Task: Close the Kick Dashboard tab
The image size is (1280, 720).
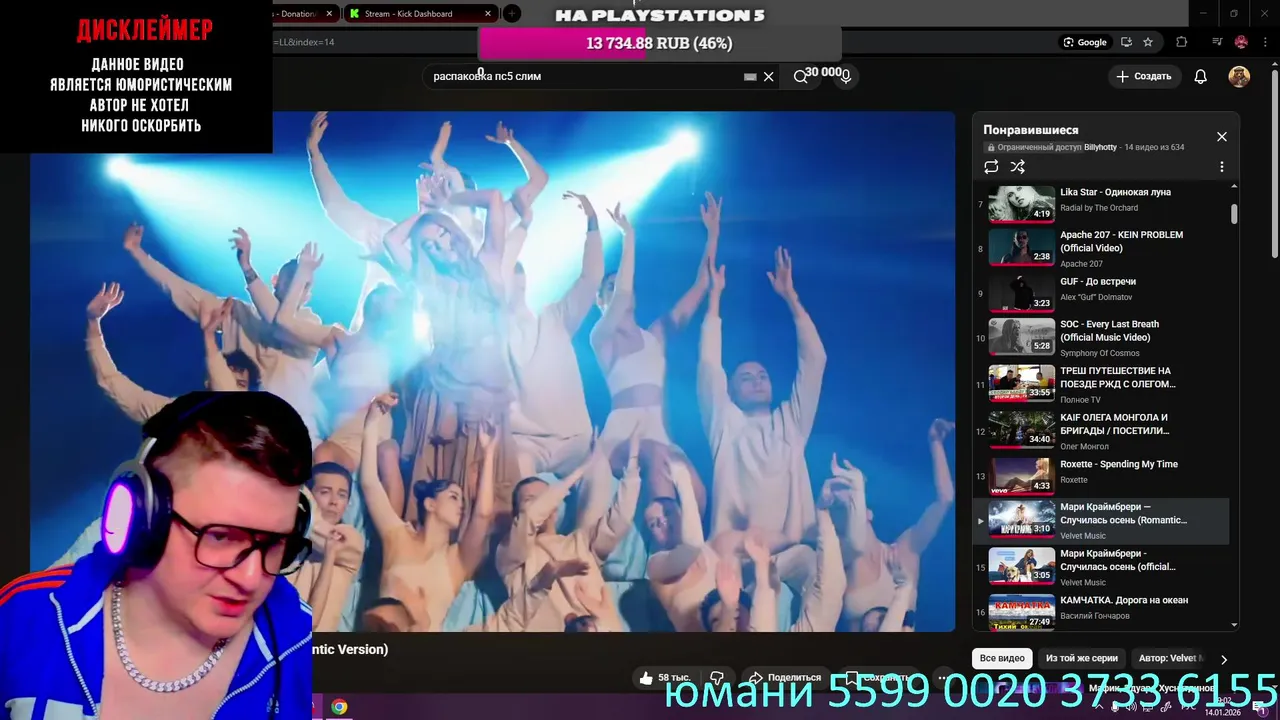Action: pyautogui.click(x=488, y=14)
